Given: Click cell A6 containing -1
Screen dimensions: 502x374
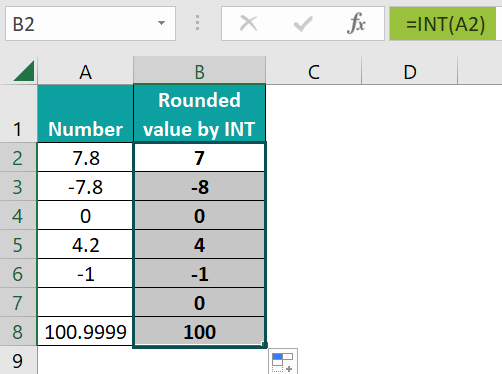Looking at the screenshot, I should 85,273.
